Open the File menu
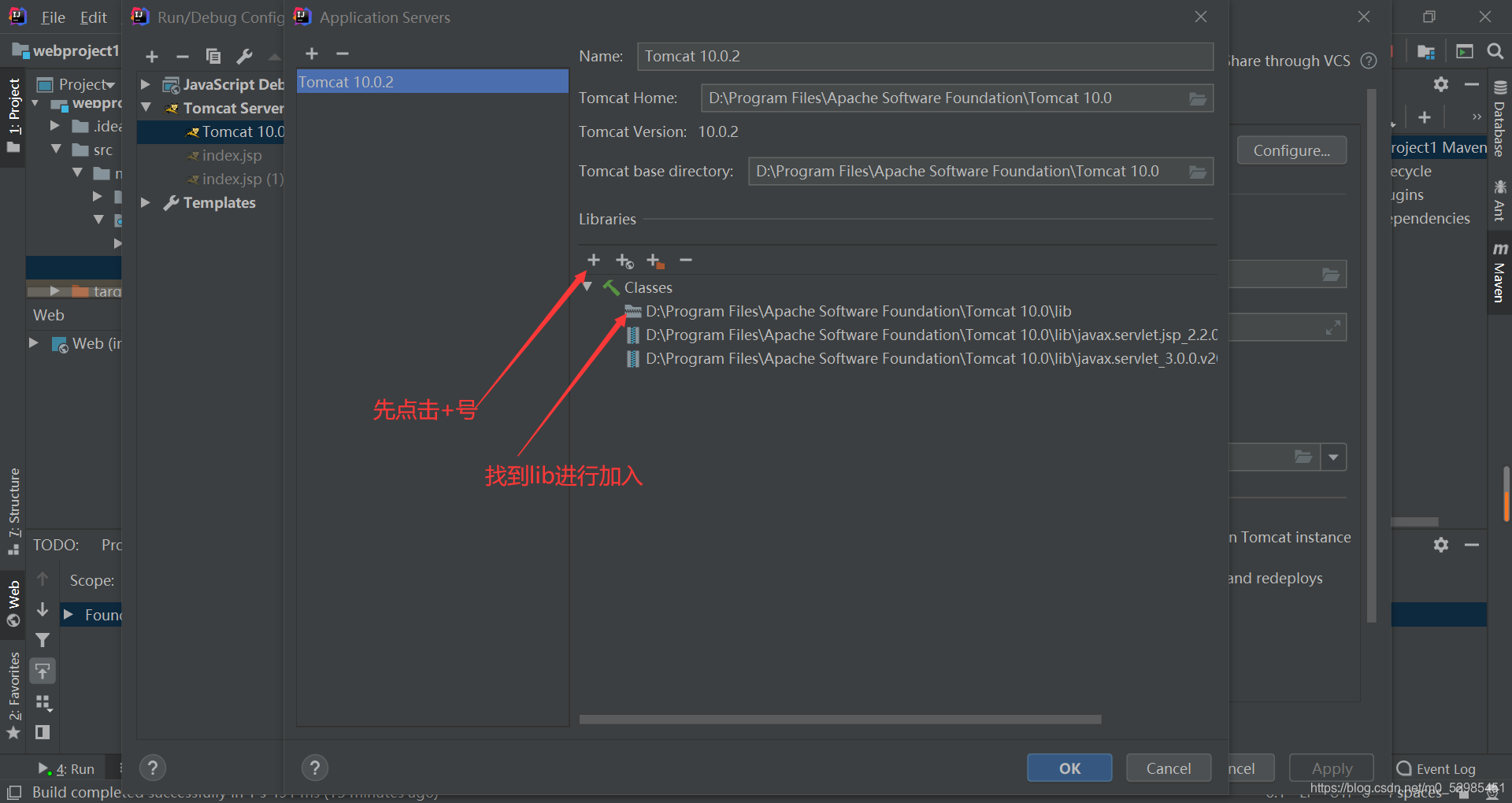This screenshot has width=1512, height=803. tap(53, 17)
